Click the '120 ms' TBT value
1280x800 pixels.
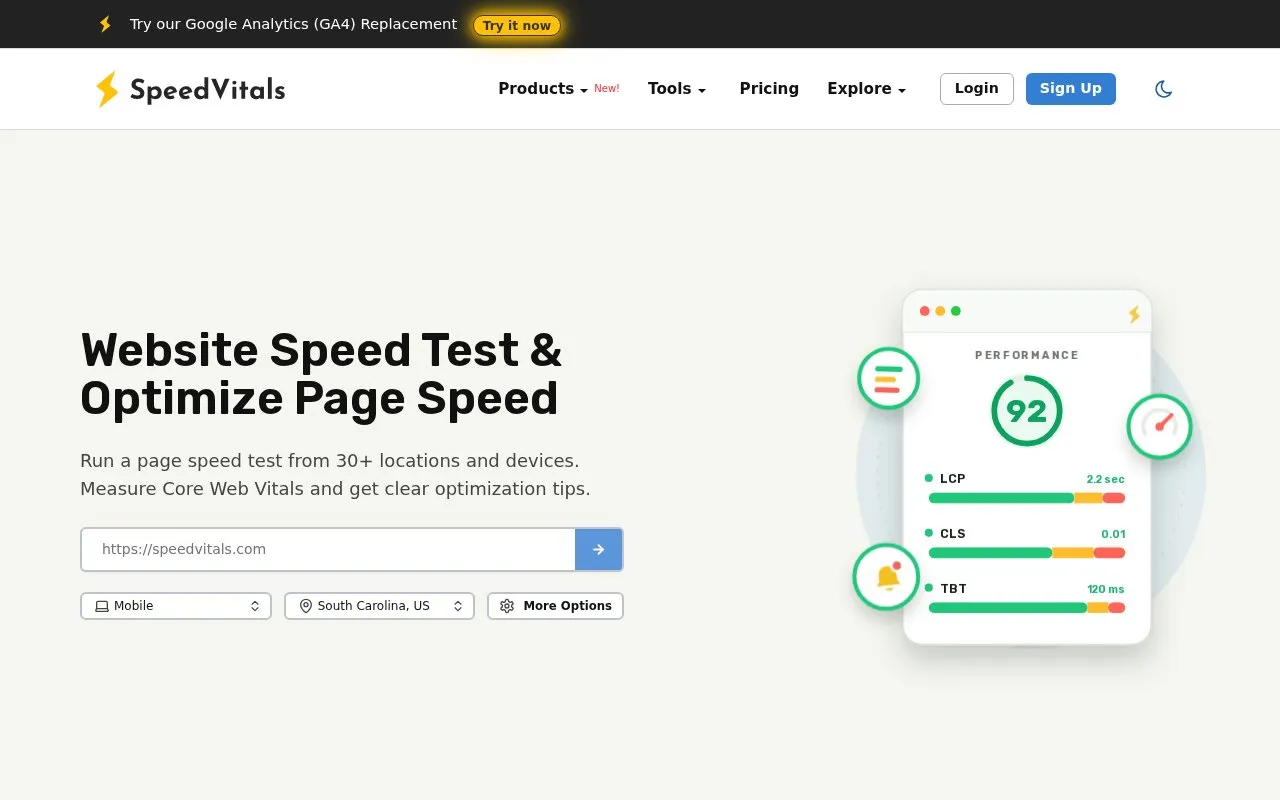coord(1106,589)
